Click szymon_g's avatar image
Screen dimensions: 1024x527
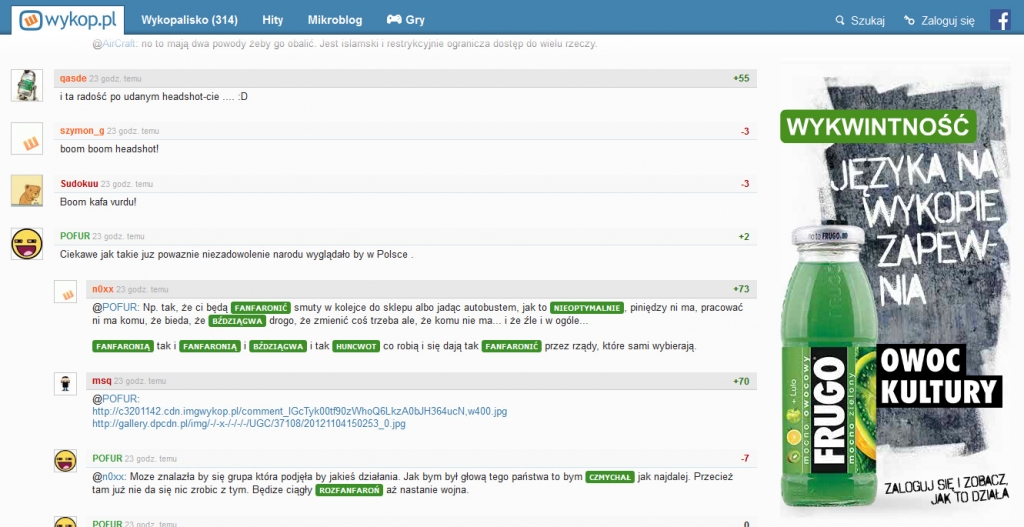pos(26,138)
